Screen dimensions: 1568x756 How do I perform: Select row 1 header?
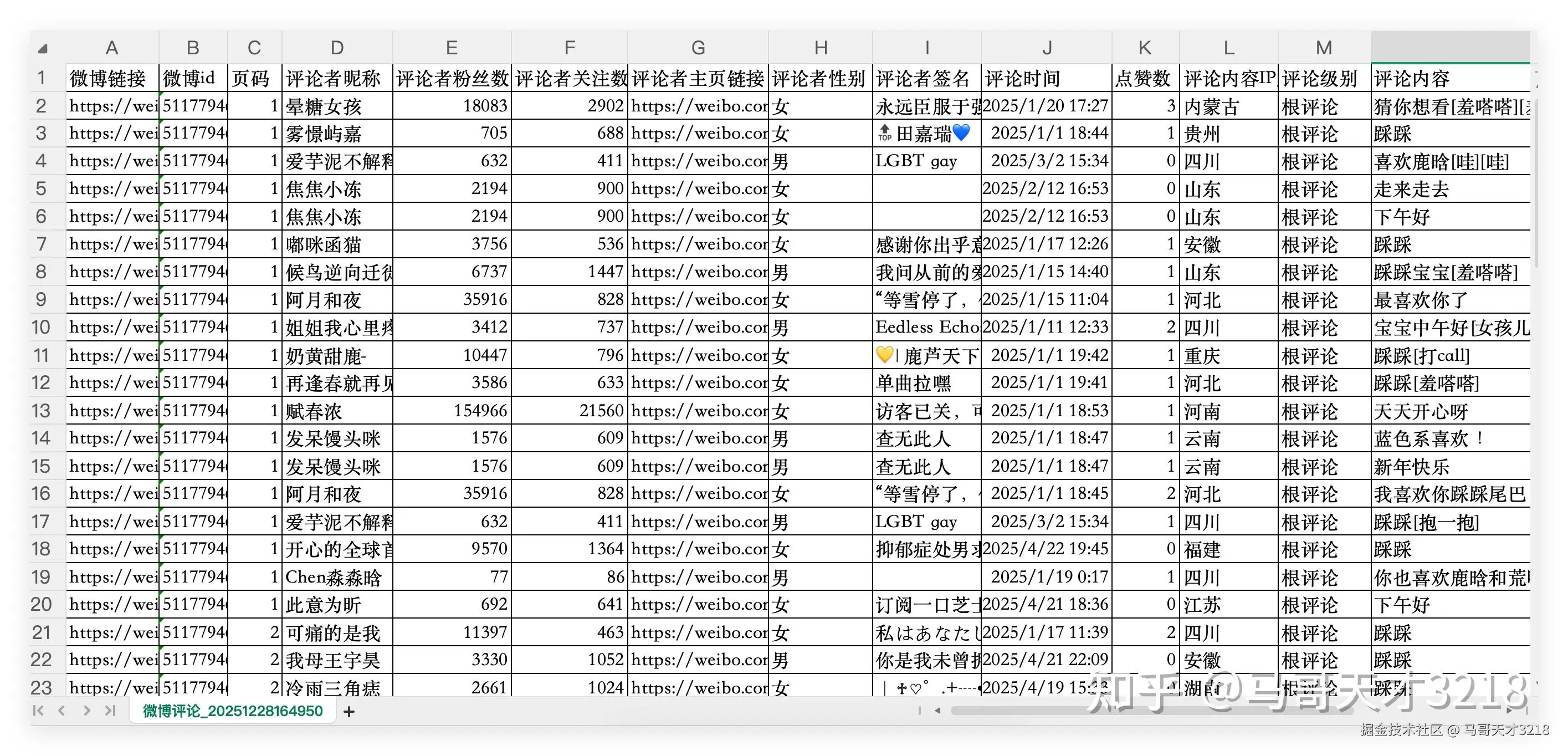(x=41, y=78)
